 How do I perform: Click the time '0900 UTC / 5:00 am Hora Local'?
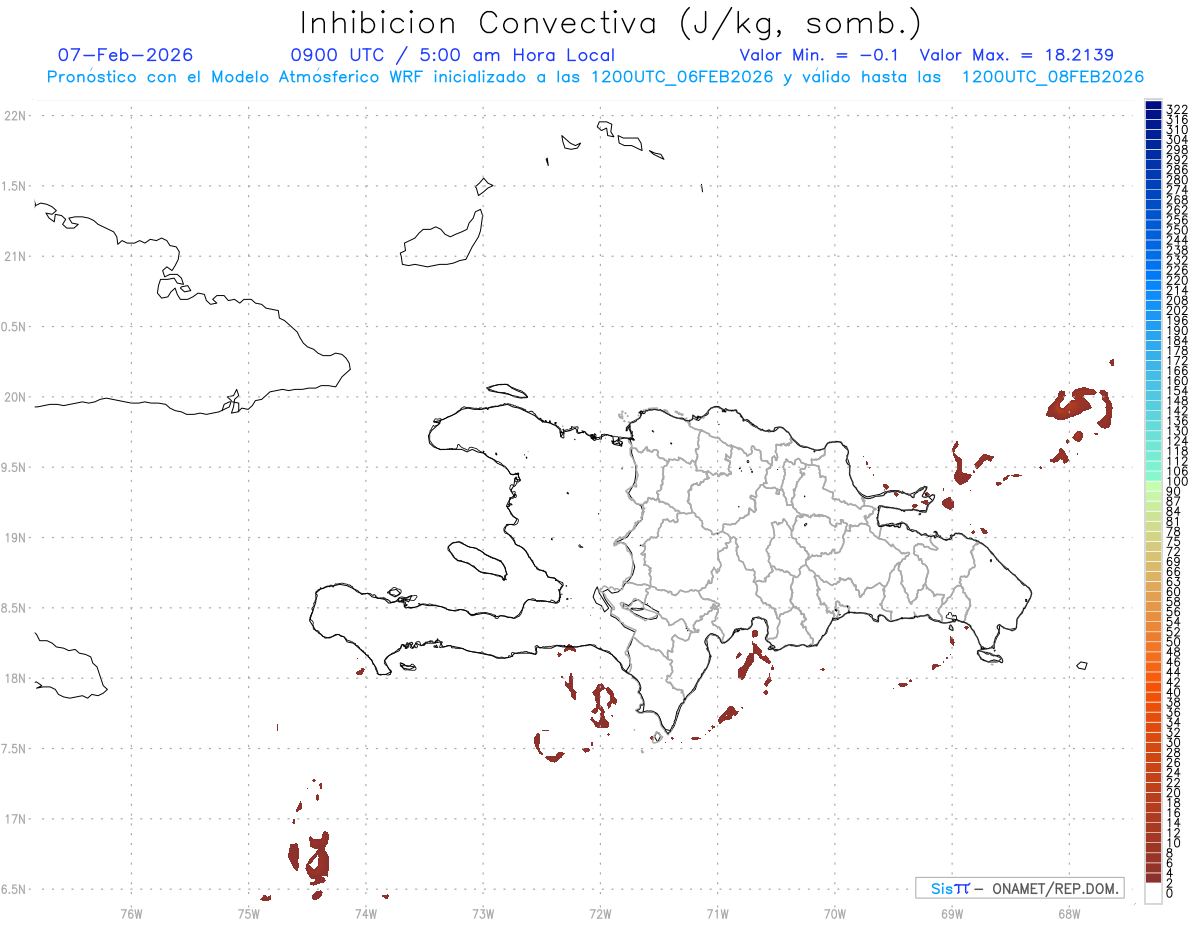(x=452, y=55)
